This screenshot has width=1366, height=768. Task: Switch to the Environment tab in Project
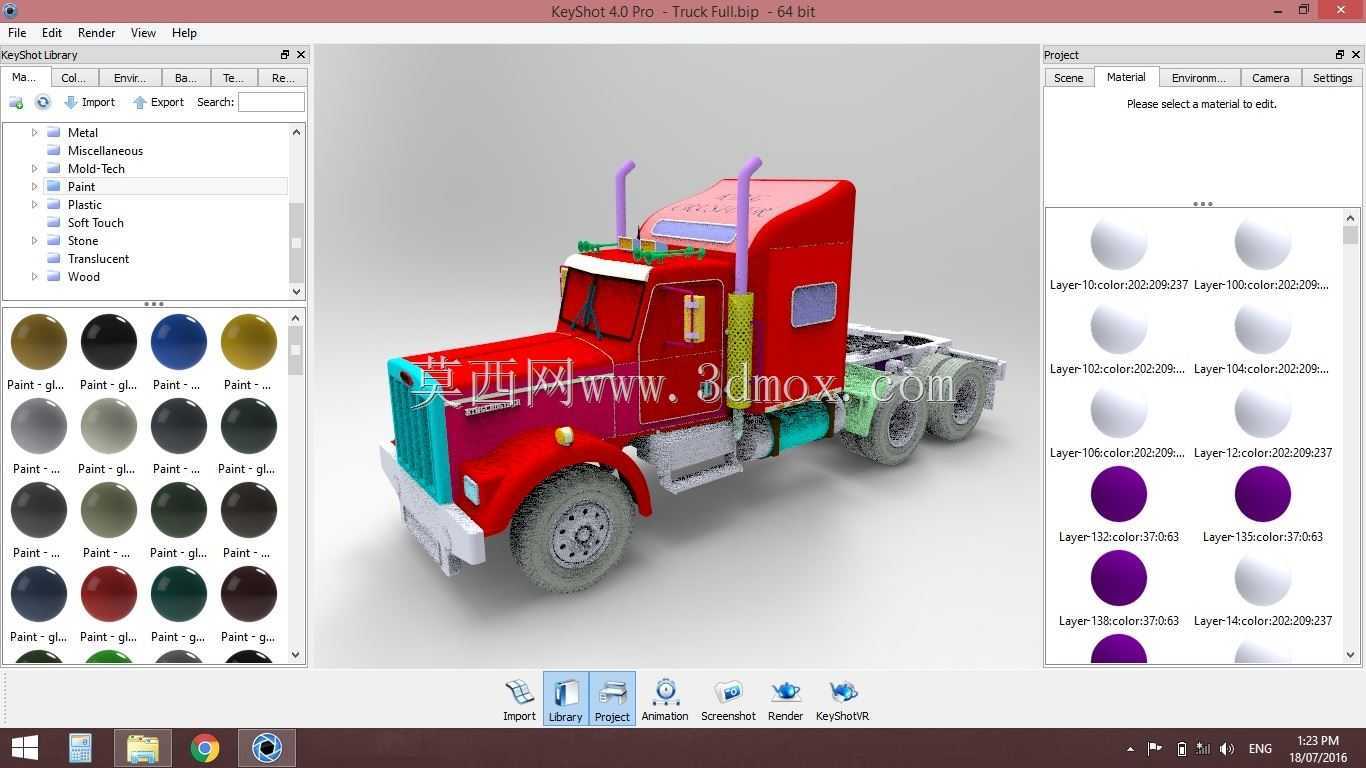click(1198, 78)
